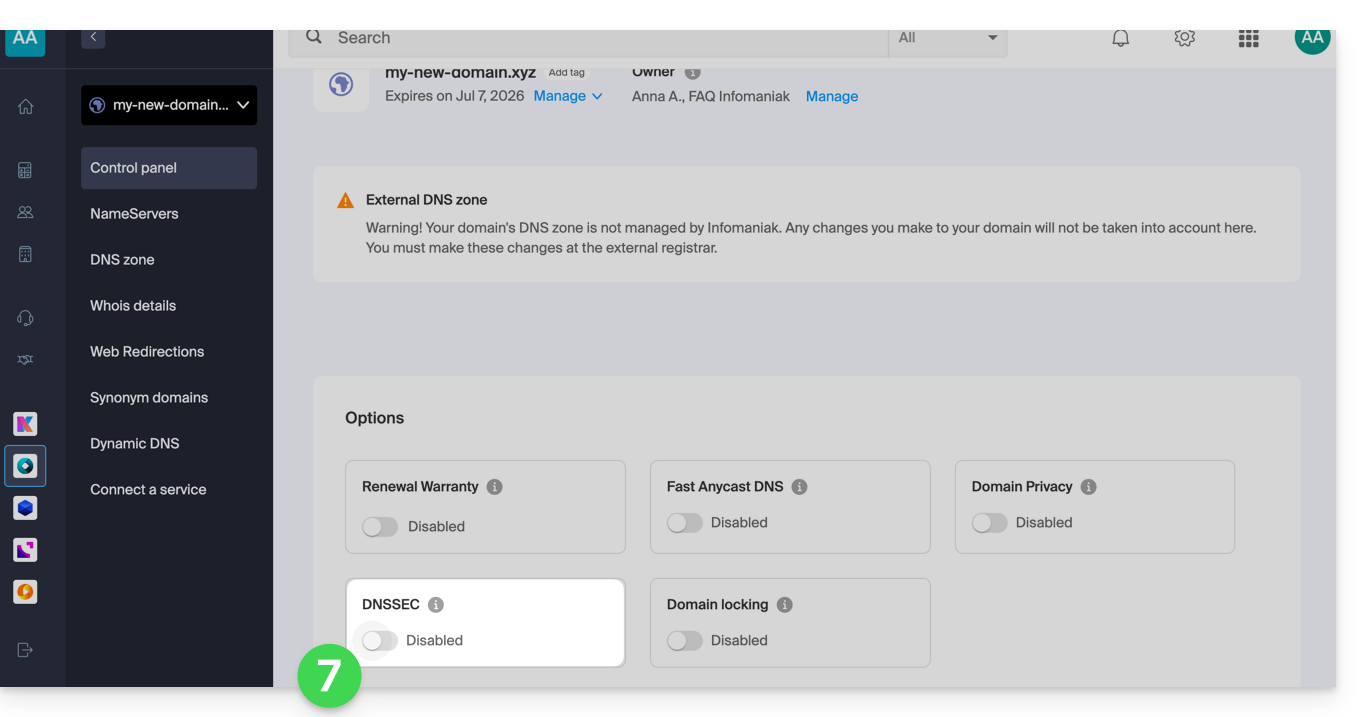Click the DNSSEC info icon

436,605
